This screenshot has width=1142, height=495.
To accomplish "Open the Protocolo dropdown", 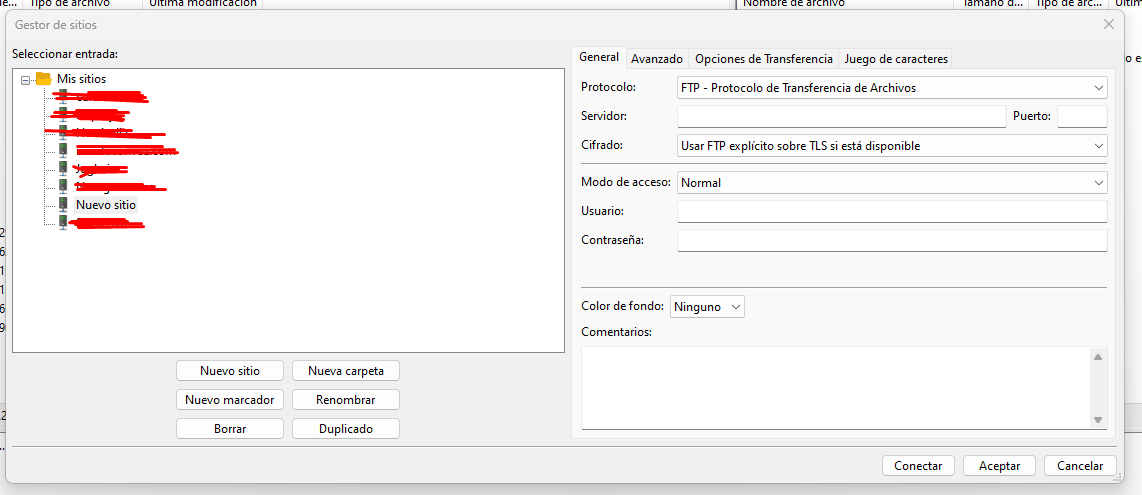I will [x=892, y=88].
